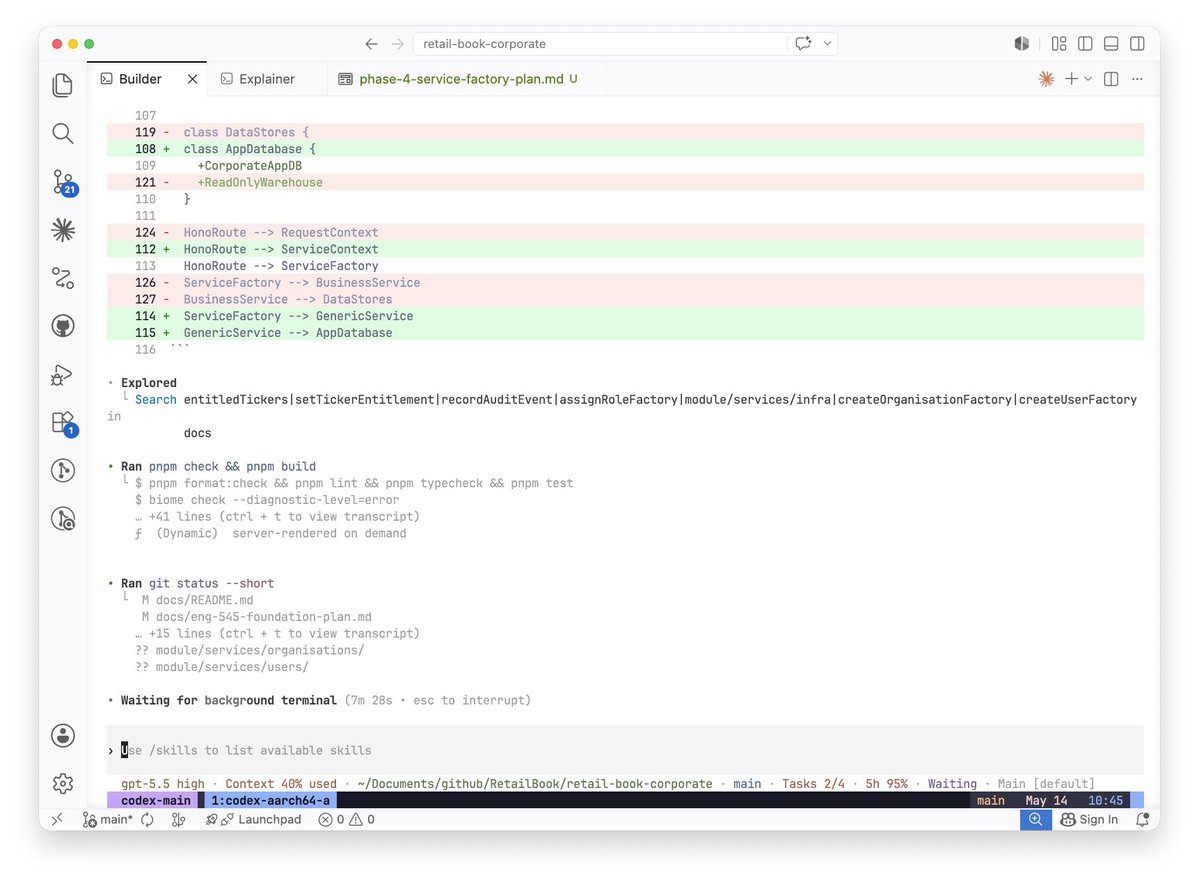Open notifications bell icon
Screen dimensions: 1199x882
click(x=1142, y=819)
